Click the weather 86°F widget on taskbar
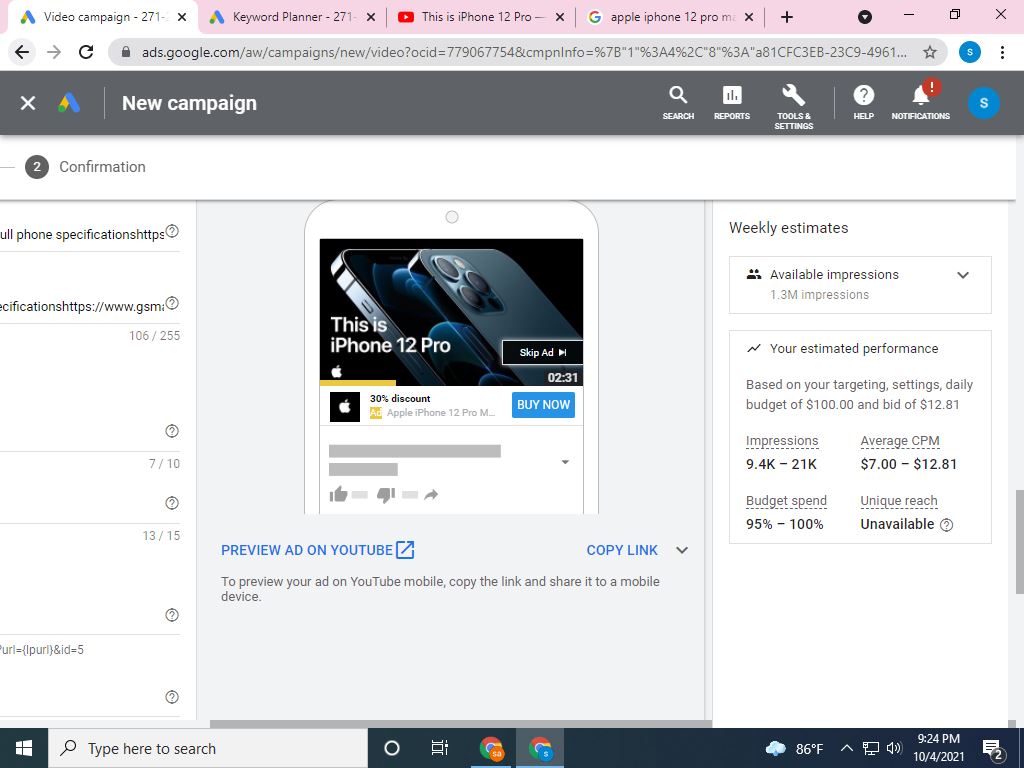 793,748
